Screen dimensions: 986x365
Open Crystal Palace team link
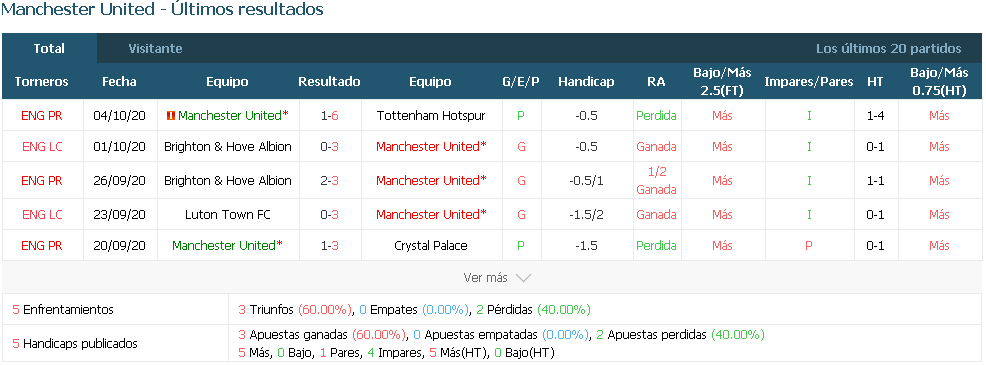(430, 245)
